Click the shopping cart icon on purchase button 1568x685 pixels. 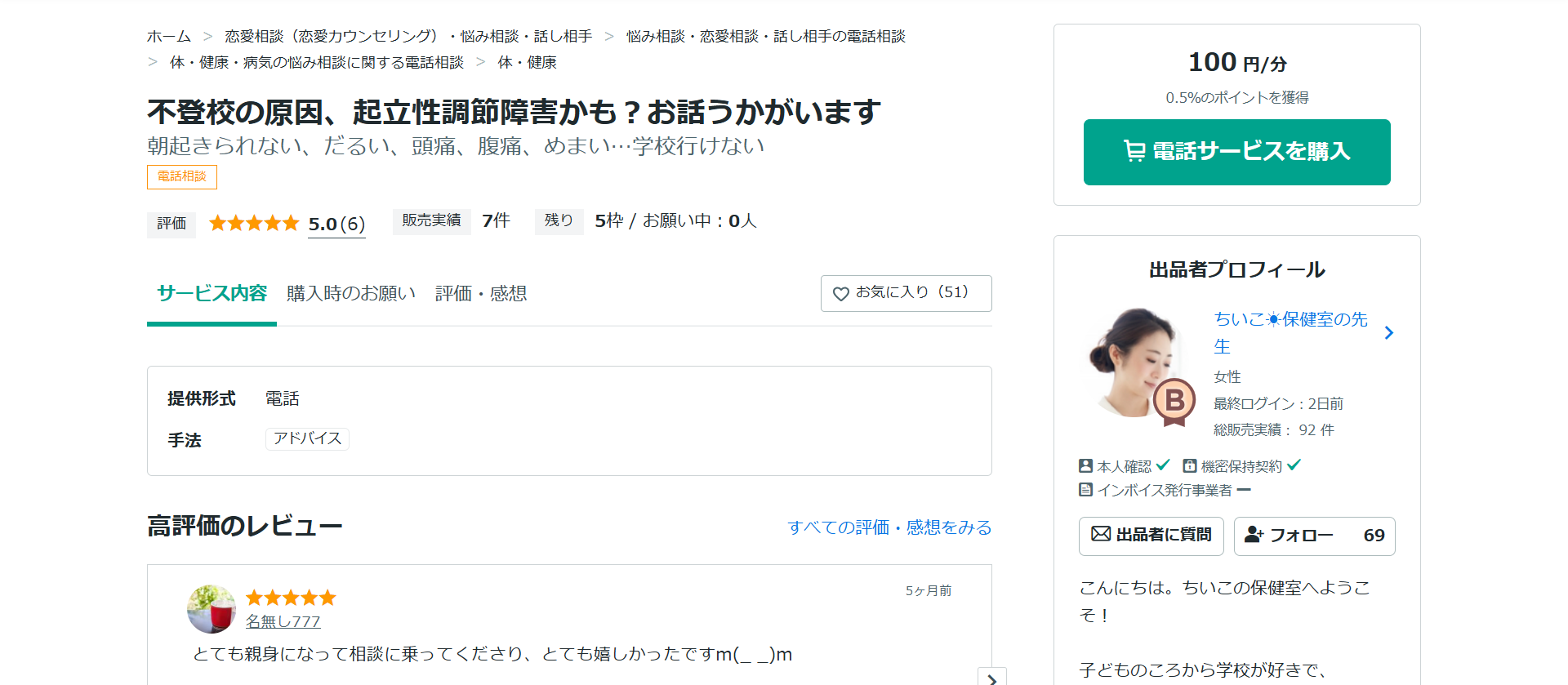1134,151
